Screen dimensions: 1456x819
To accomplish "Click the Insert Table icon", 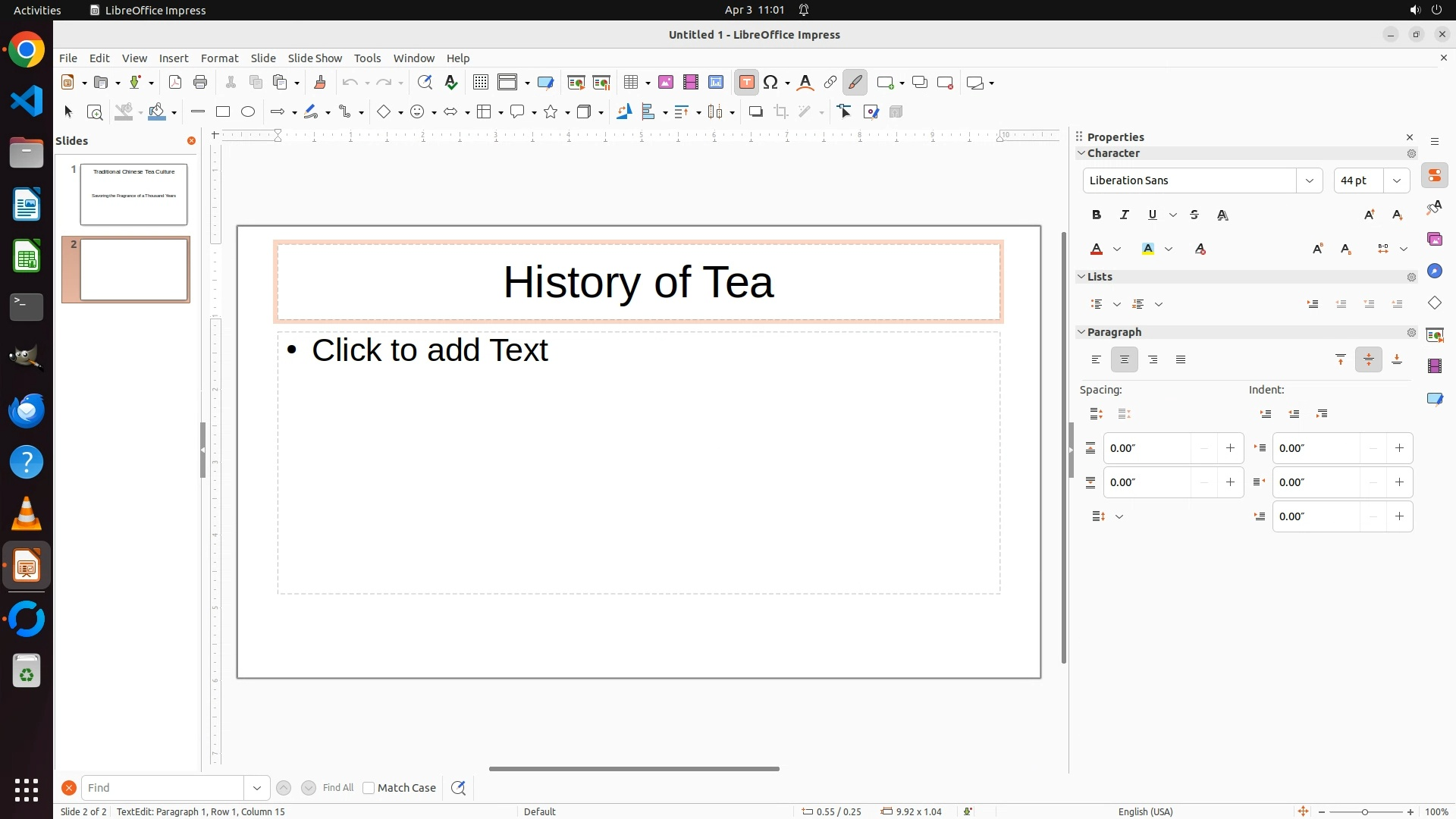I will tap(631, 83).
